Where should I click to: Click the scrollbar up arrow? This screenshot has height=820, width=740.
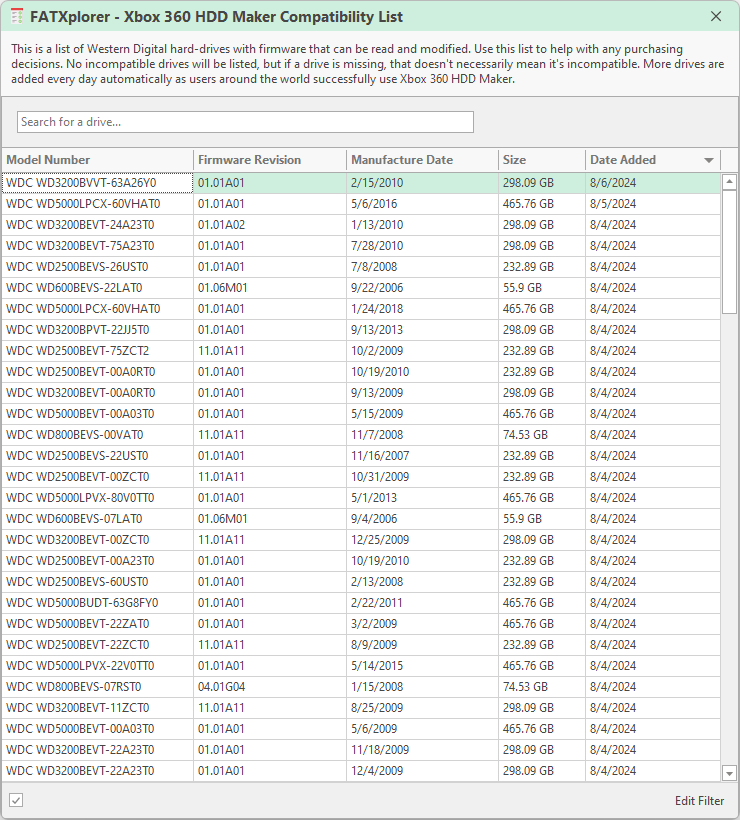click(729, 182)
